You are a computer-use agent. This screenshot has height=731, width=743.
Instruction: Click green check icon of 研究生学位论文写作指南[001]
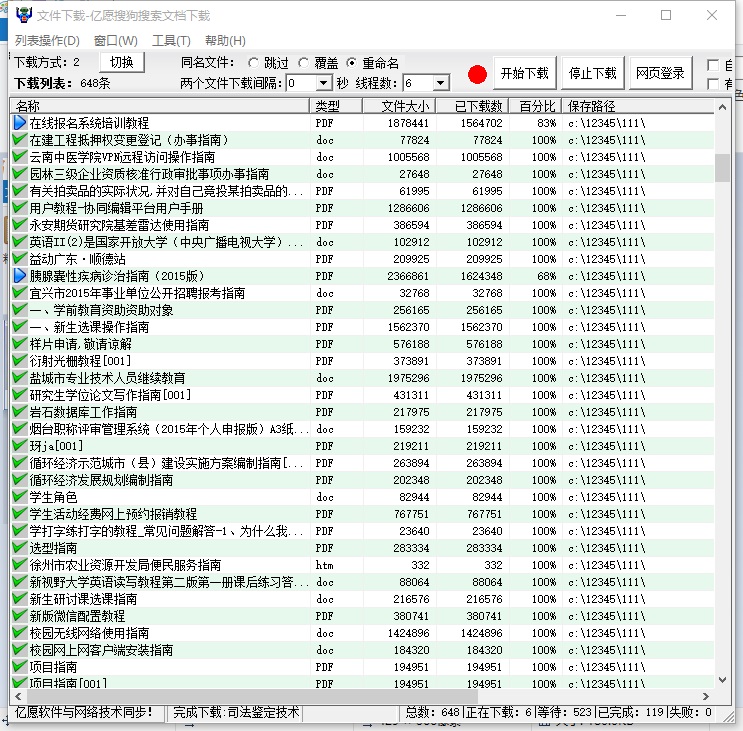click(20, 395)
